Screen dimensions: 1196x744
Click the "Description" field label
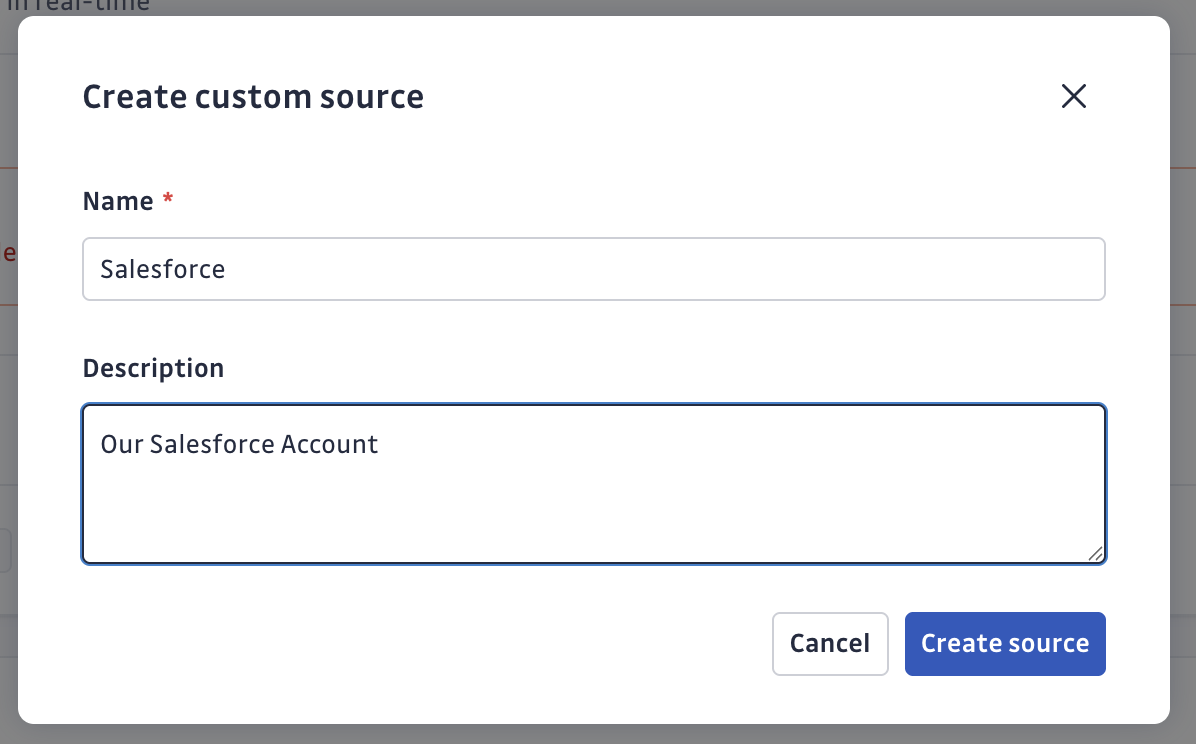(x=153, y=368)
